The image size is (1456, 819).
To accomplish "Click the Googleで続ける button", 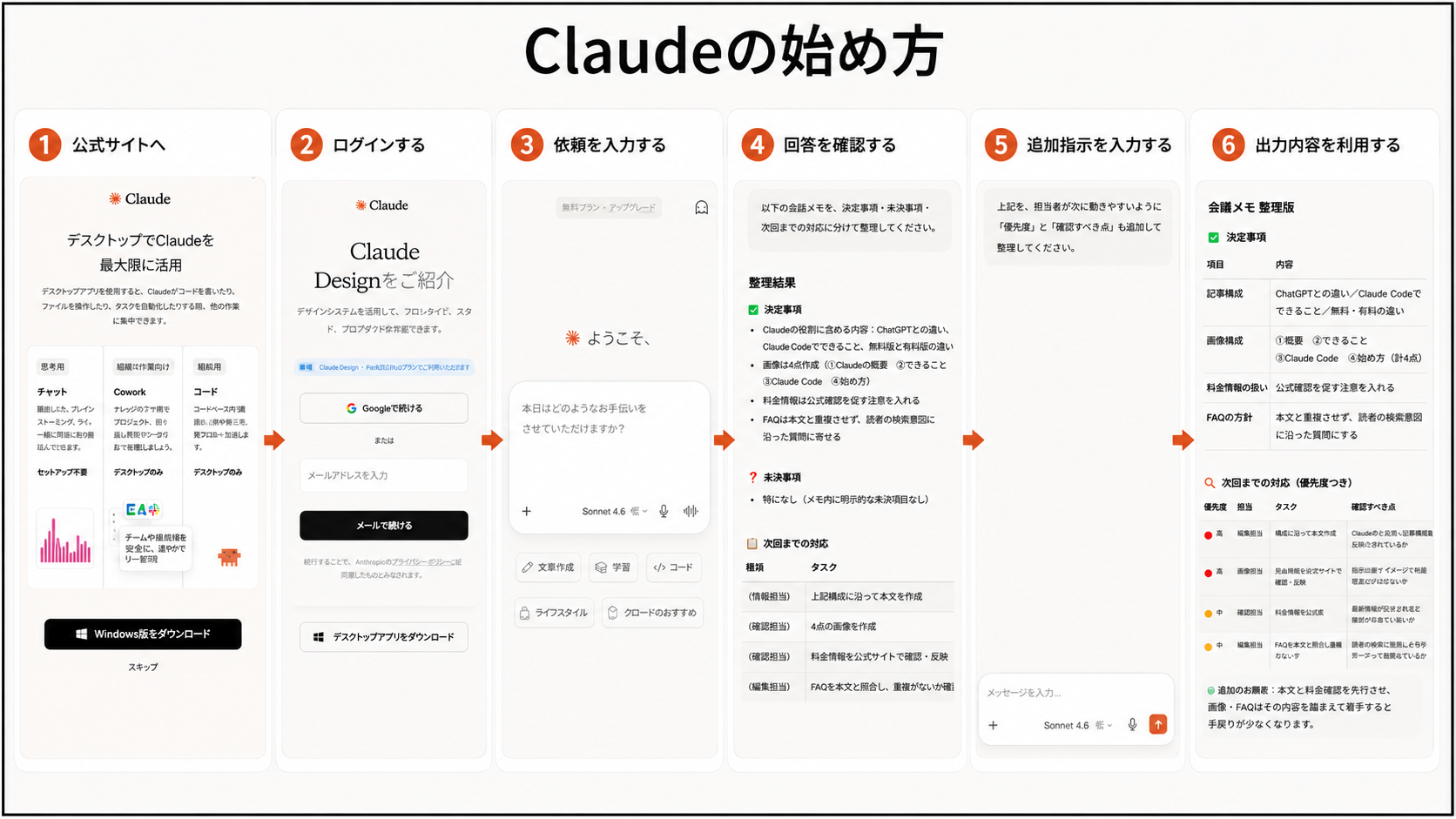I will coord(384,408).
